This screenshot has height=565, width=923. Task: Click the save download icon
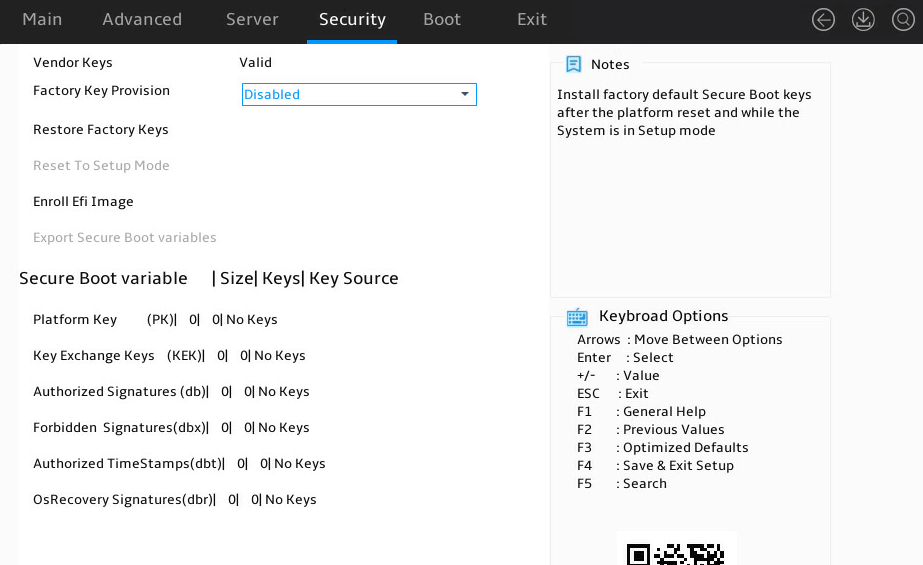click(x=863, y=19)
